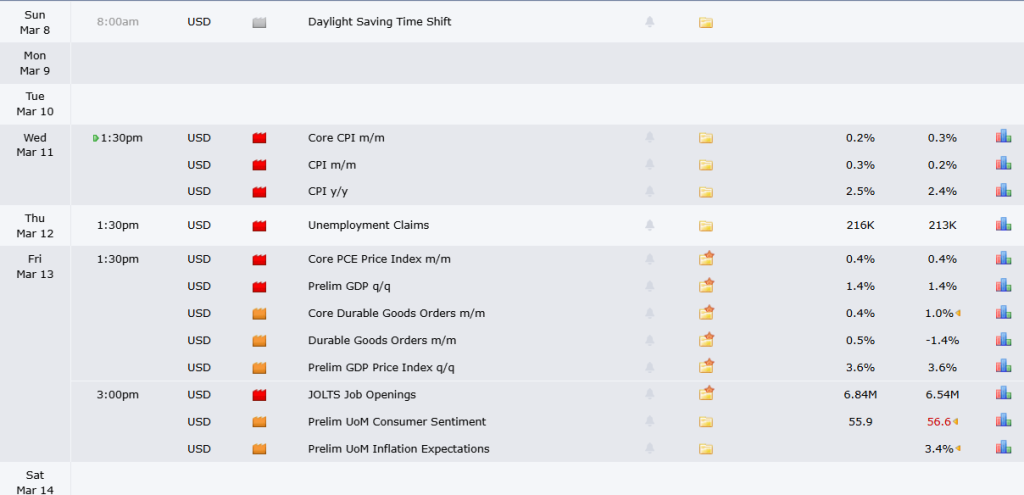Click the gray impact icon for Daylight Saving Time Shift
The image size is (1024, 495).
[260, 22]
